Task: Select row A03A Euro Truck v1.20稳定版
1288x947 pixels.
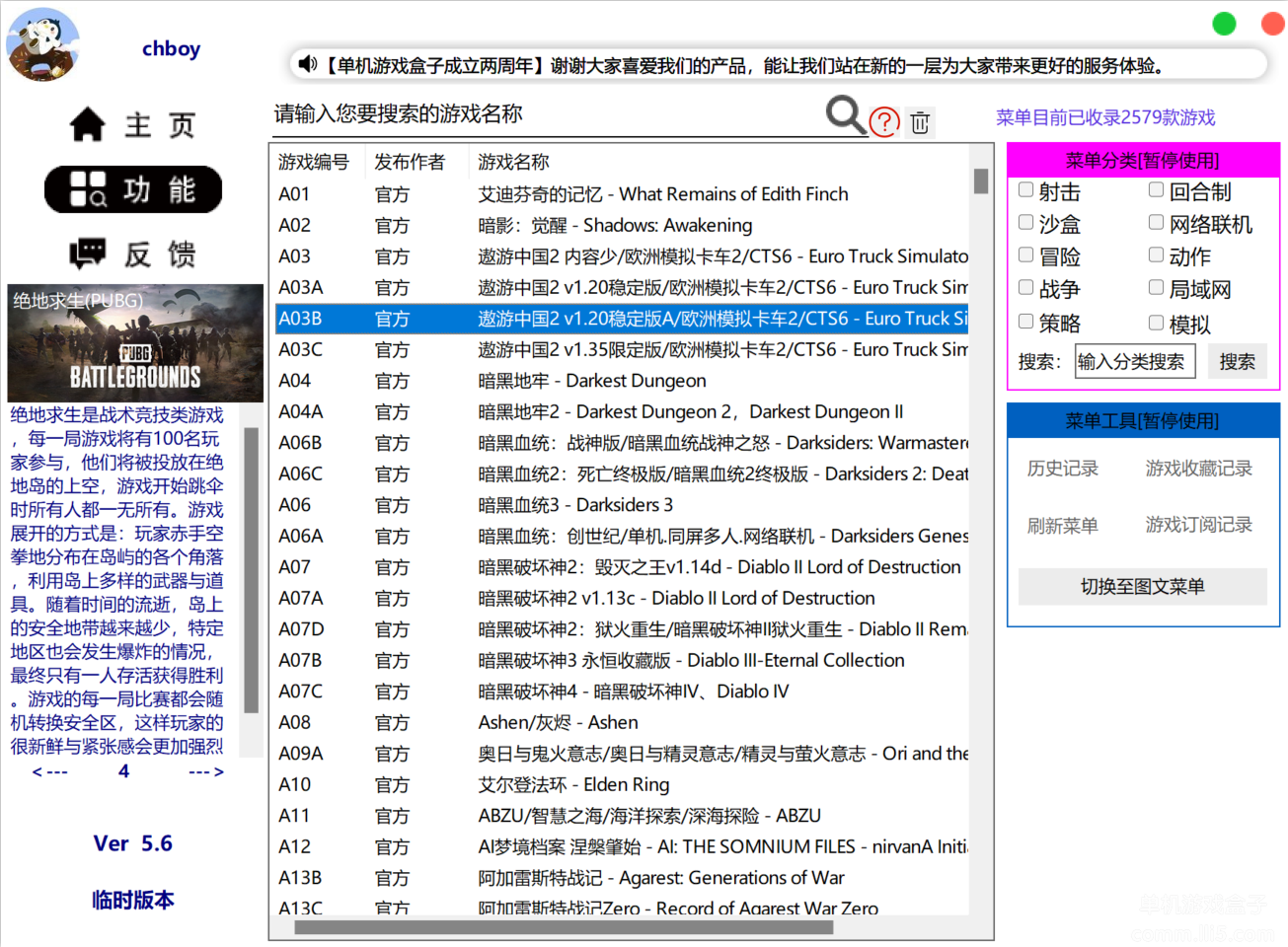Action: click(622, 287)
